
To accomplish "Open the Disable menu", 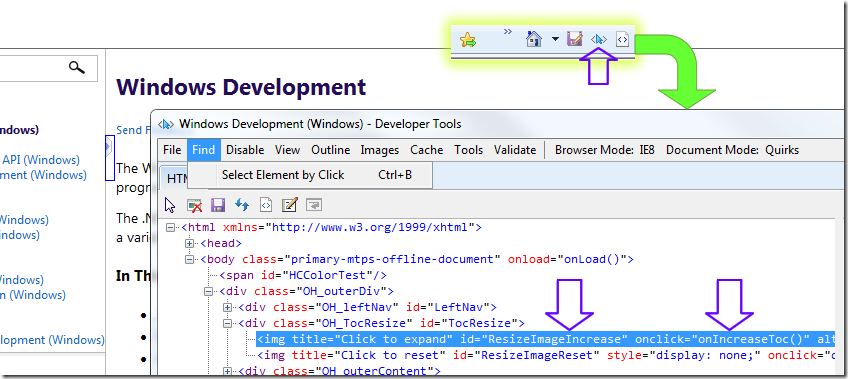I will point(245,150).
